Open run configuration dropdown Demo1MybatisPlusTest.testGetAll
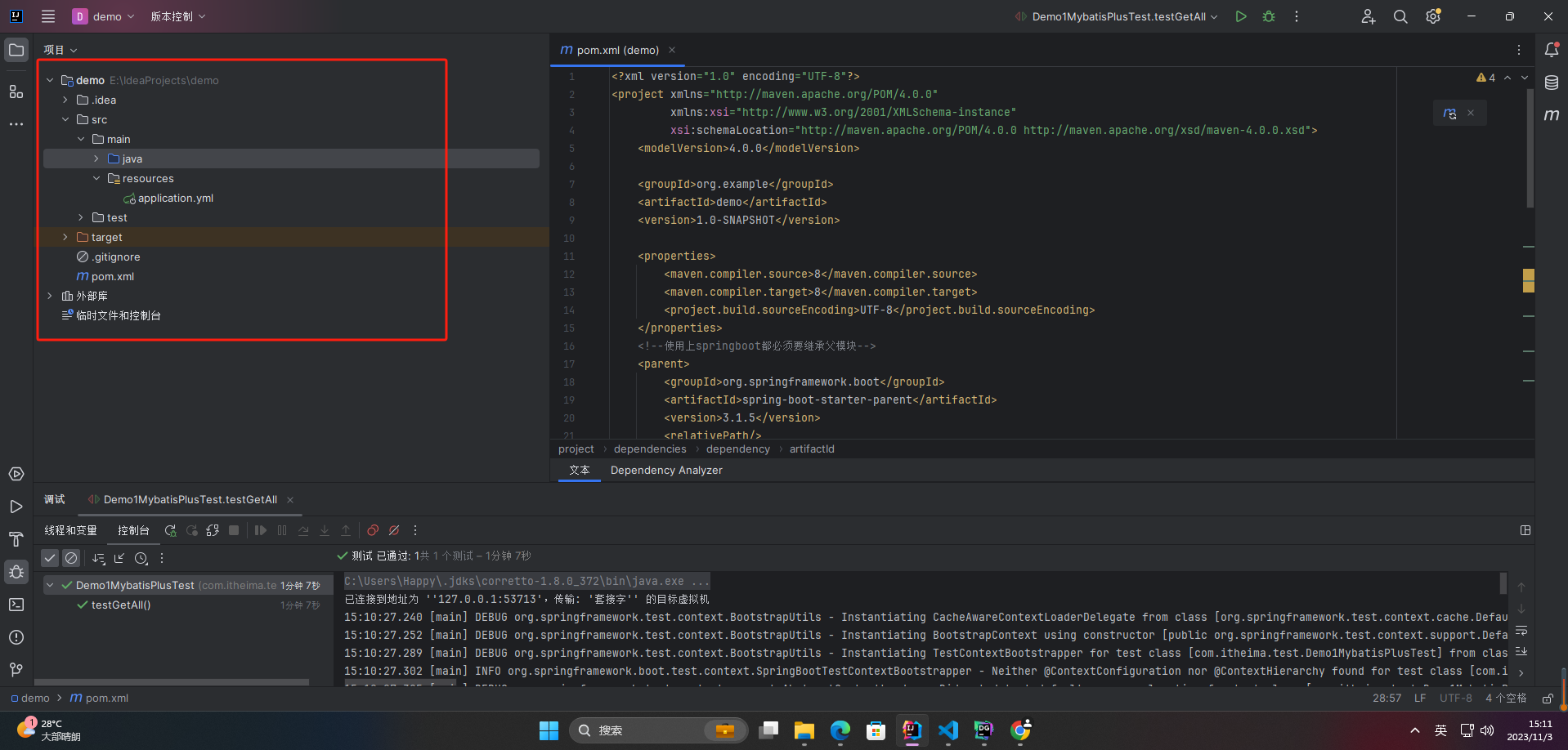The height and width of the screenshot is (750, 1568). pyautogui.click(x=1117, y=16)
